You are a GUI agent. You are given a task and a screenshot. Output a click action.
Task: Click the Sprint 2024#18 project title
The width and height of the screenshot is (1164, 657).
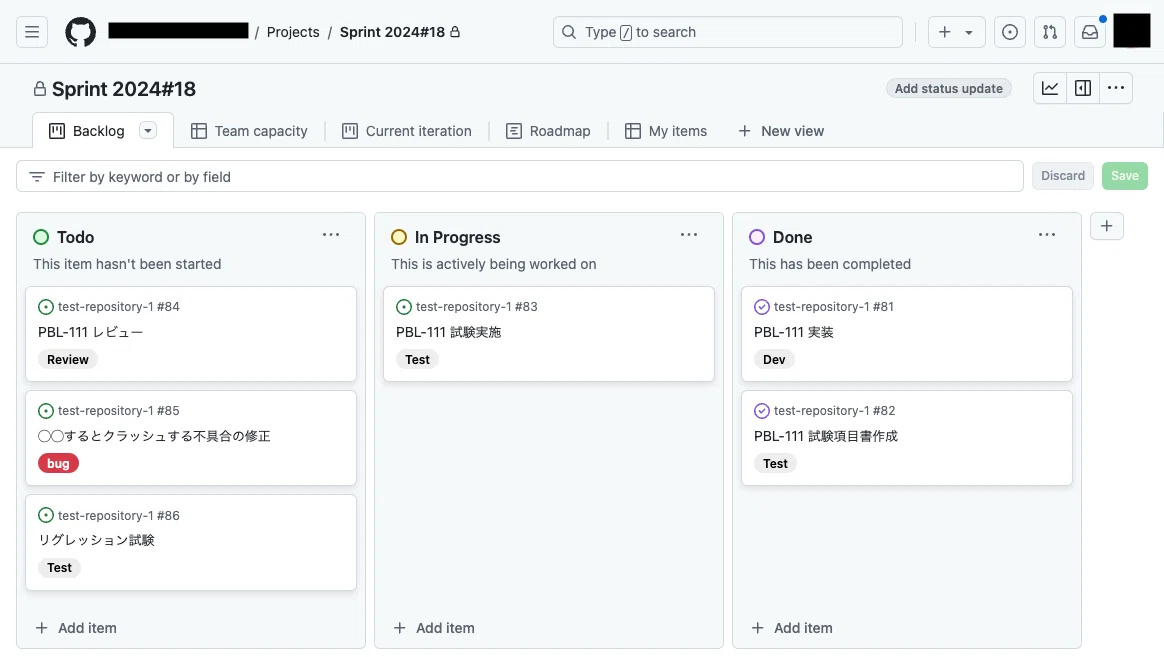124,89
